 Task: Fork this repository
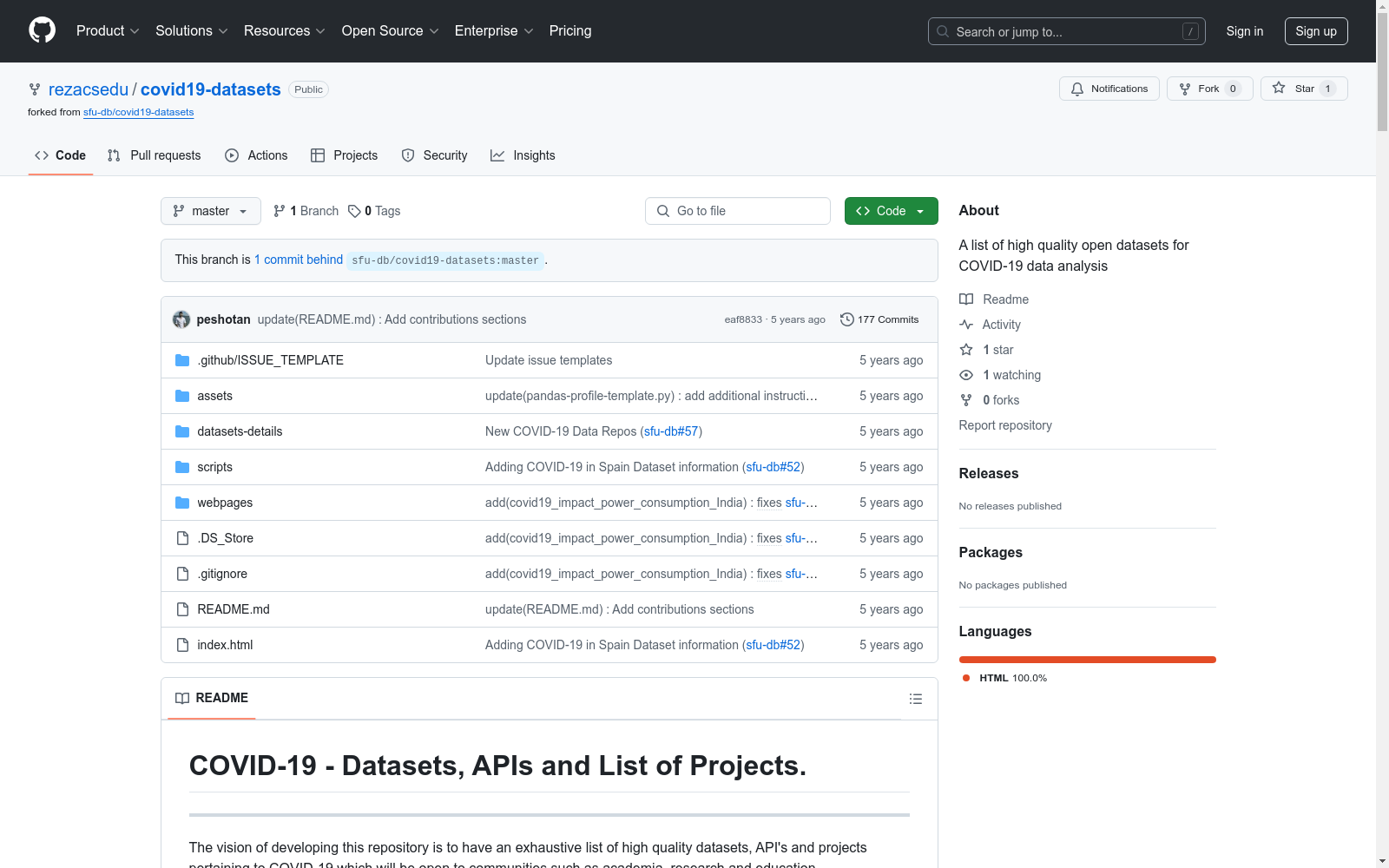pyautogui.click(x=1210, y=89)
